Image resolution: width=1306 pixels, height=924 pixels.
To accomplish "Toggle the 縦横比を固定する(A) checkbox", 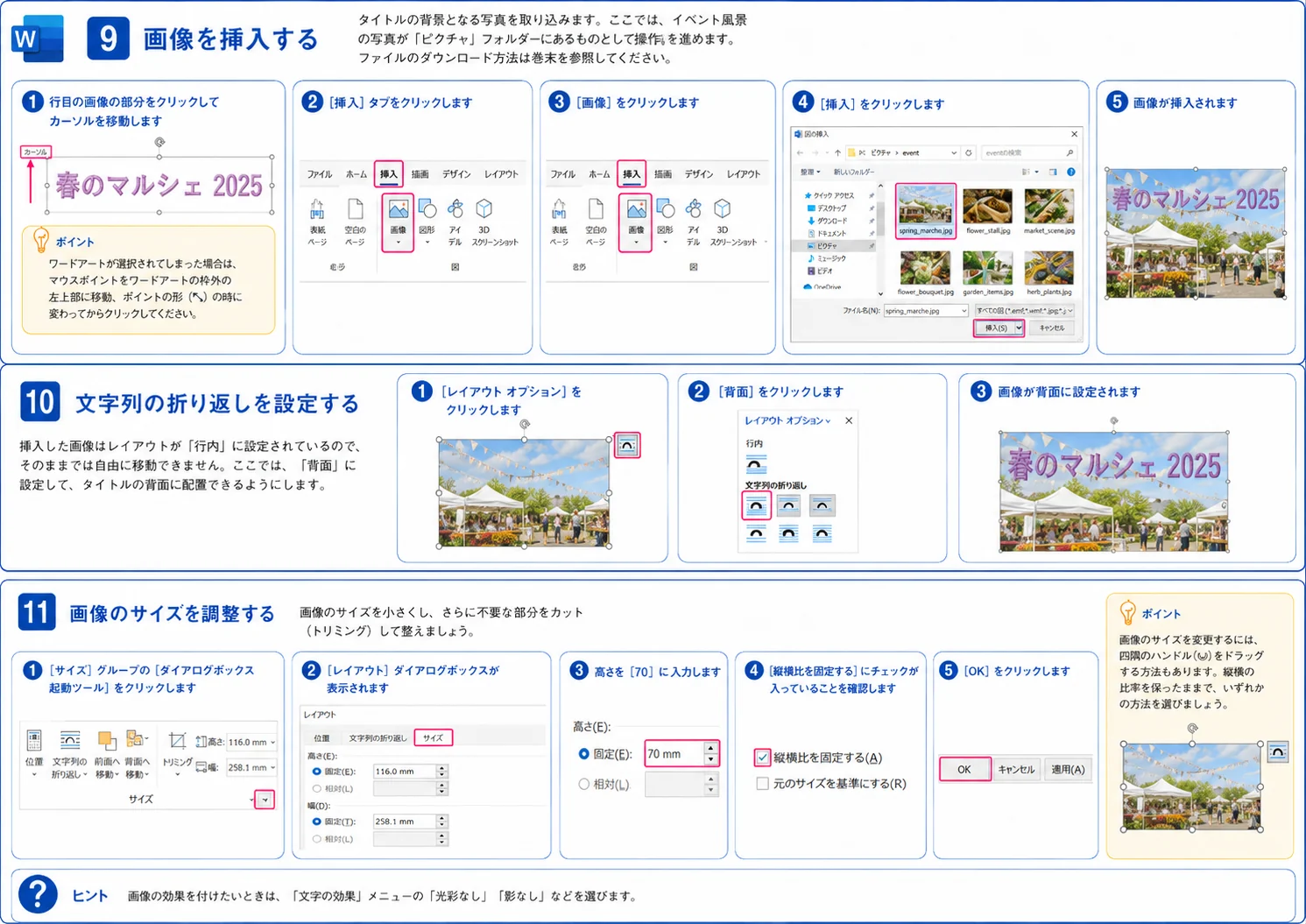I will pos(762,757).
